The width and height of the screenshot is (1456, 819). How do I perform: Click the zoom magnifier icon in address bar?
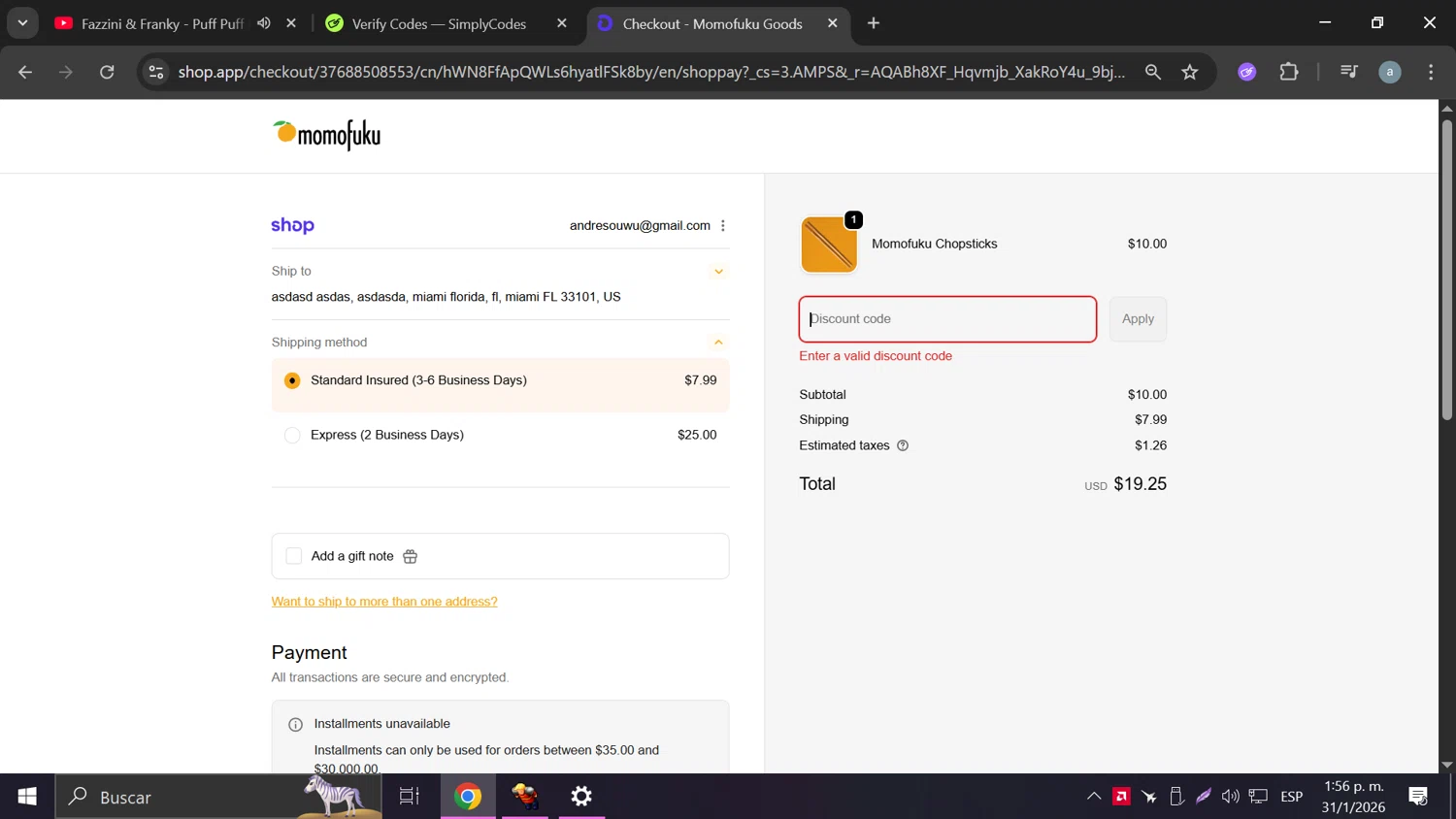coord(1152,72)
